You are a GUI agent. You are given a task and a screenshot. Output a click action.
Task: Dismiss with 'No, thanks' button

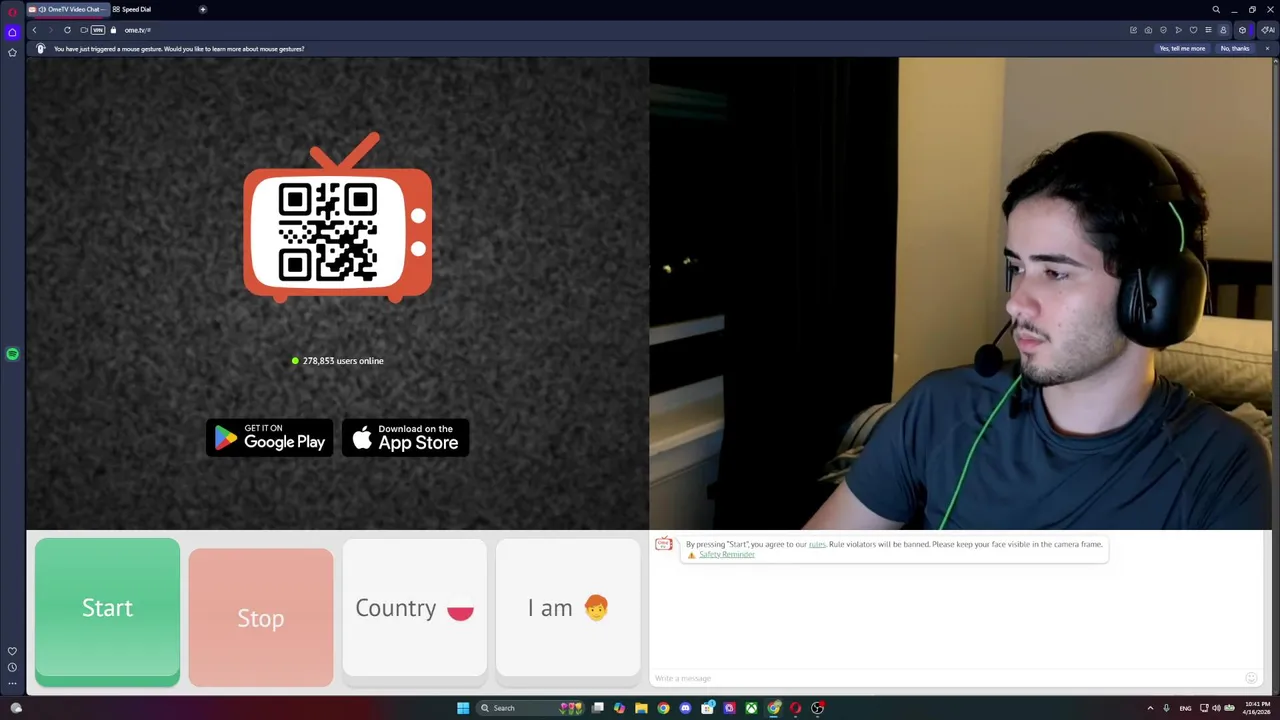click(x=1235, y=48)
